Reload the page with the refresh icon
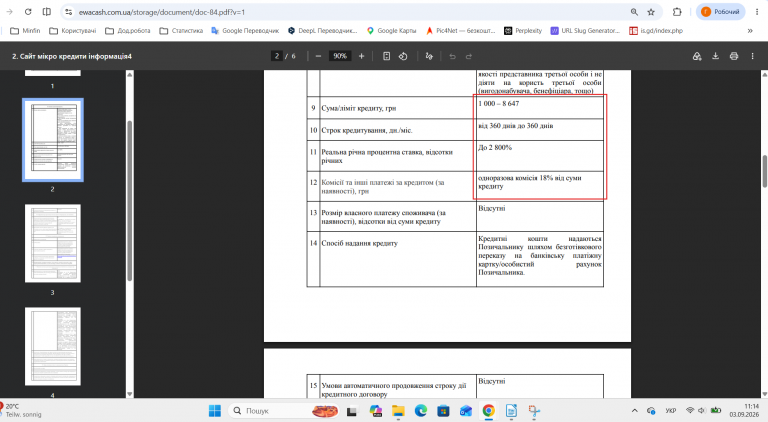This screenshot has height=422, width=768. (28, 12)
